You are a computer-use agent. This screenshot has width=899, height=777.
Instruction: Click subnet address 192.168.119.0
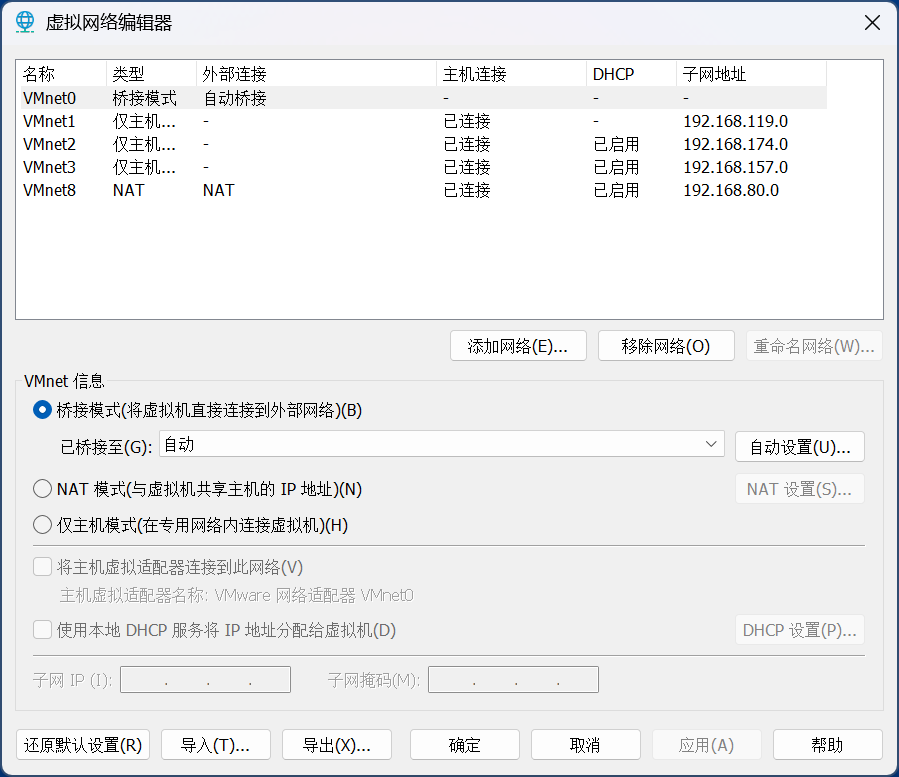pyautogui.click(x=736, y=121)
